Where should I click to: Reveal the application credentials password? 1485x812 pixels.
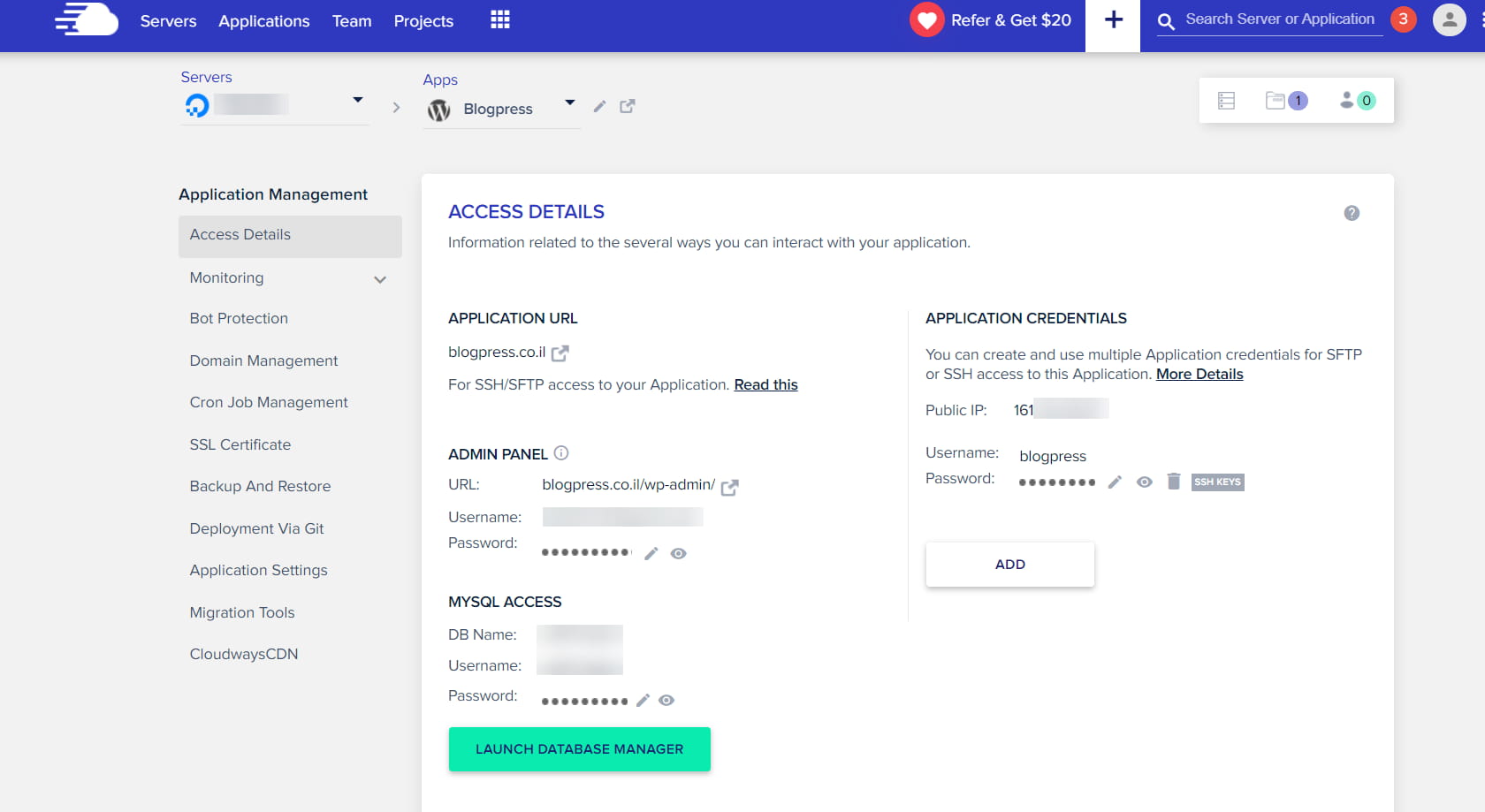click(x=1145, y=482)
